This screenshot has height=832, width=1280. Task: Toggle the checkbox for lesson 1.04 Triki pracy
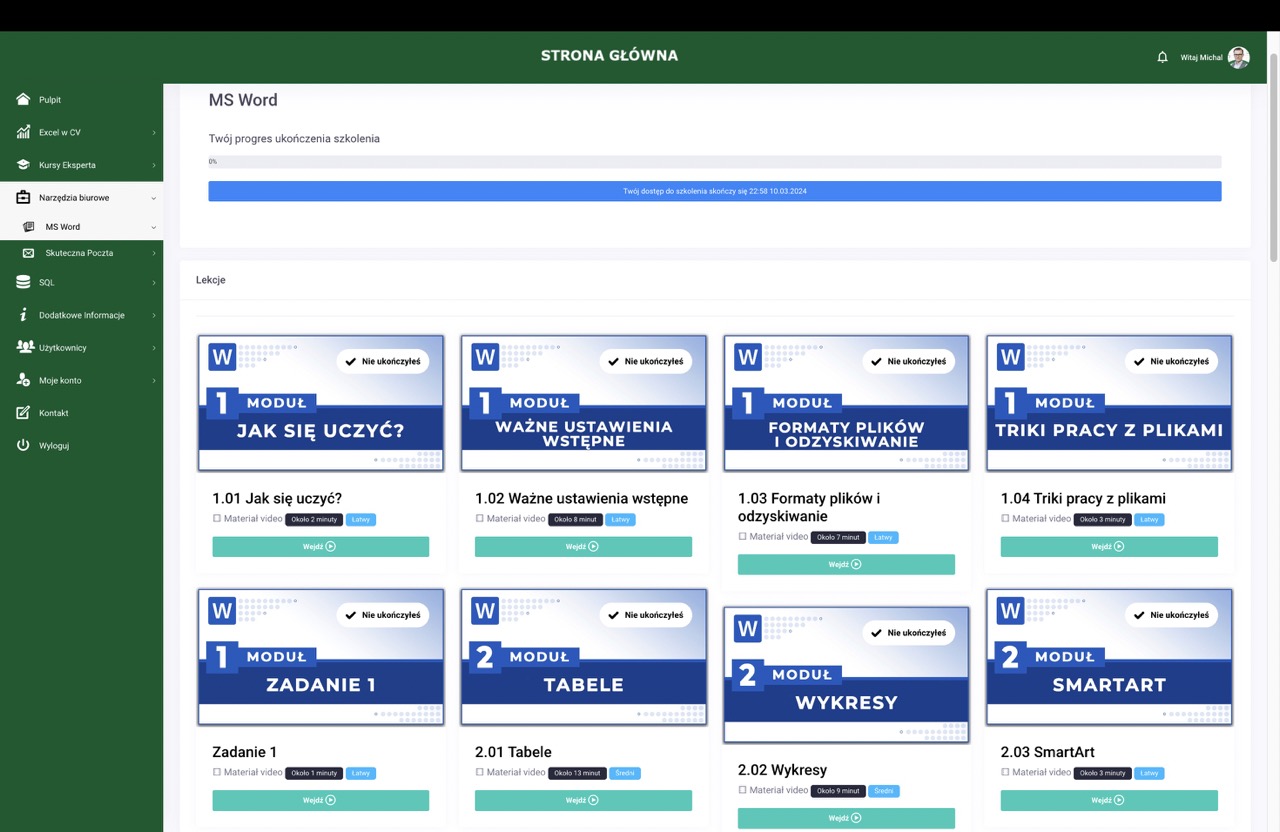pyautogui.click(x=1005, y=519)
